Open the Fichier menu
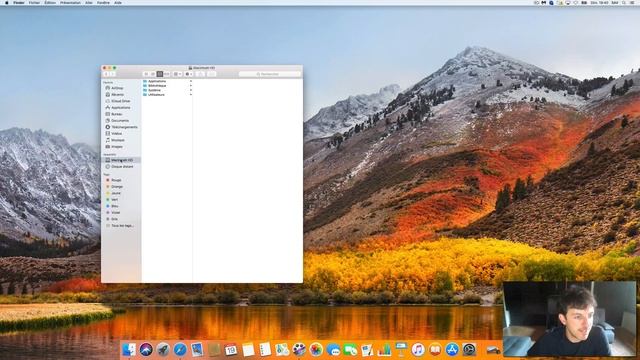Viewport: 640px width, 360px height. (x=34, y=2)
